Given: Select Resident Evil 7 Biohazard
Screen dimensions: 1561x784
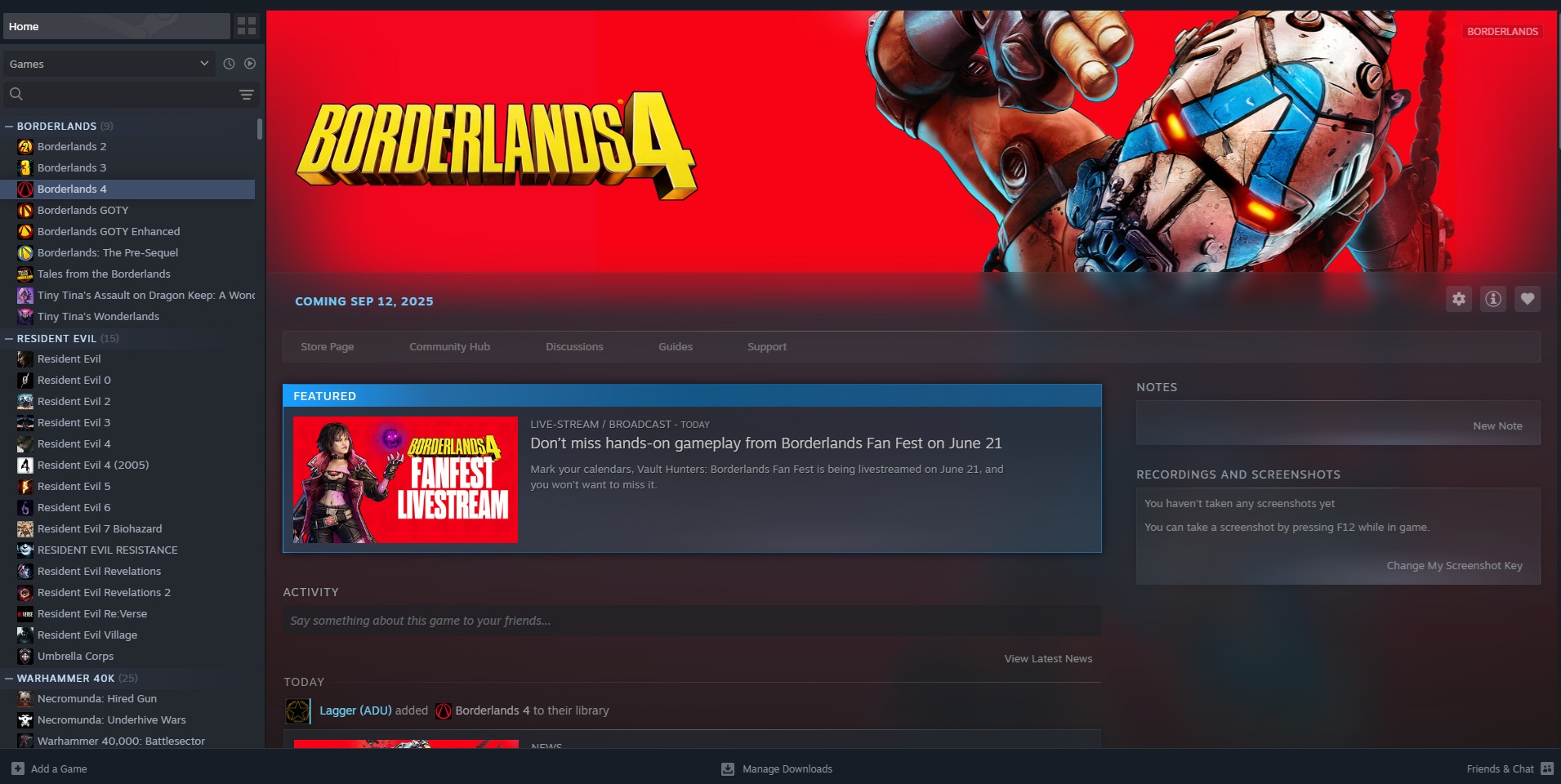Looking at the screenshot, I should point(100,529).
